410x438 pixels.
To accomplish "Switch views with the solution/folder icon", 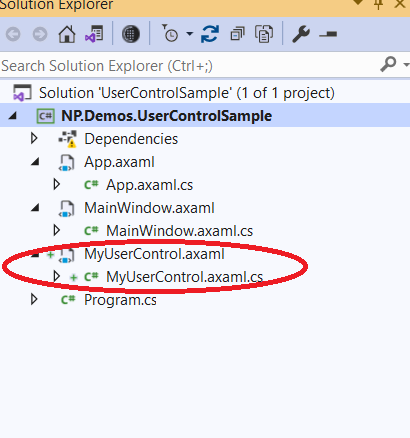I will point(95,34).
